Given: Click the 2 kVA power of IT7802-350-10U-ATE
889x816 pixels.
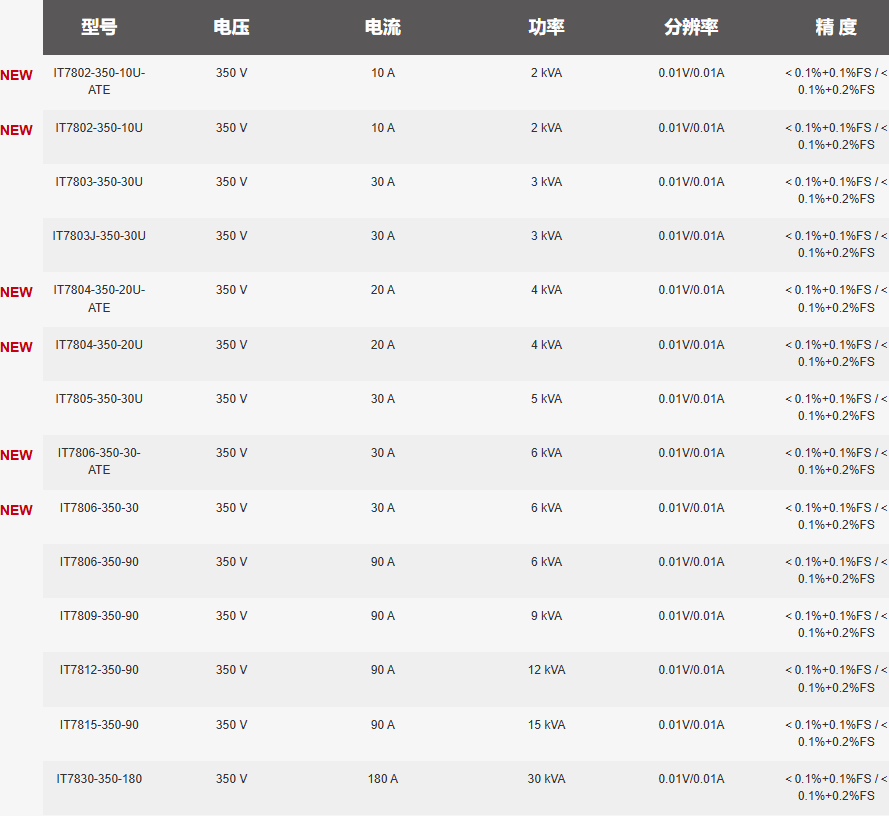Looking at the screenshot, I should tap(547, 73).
